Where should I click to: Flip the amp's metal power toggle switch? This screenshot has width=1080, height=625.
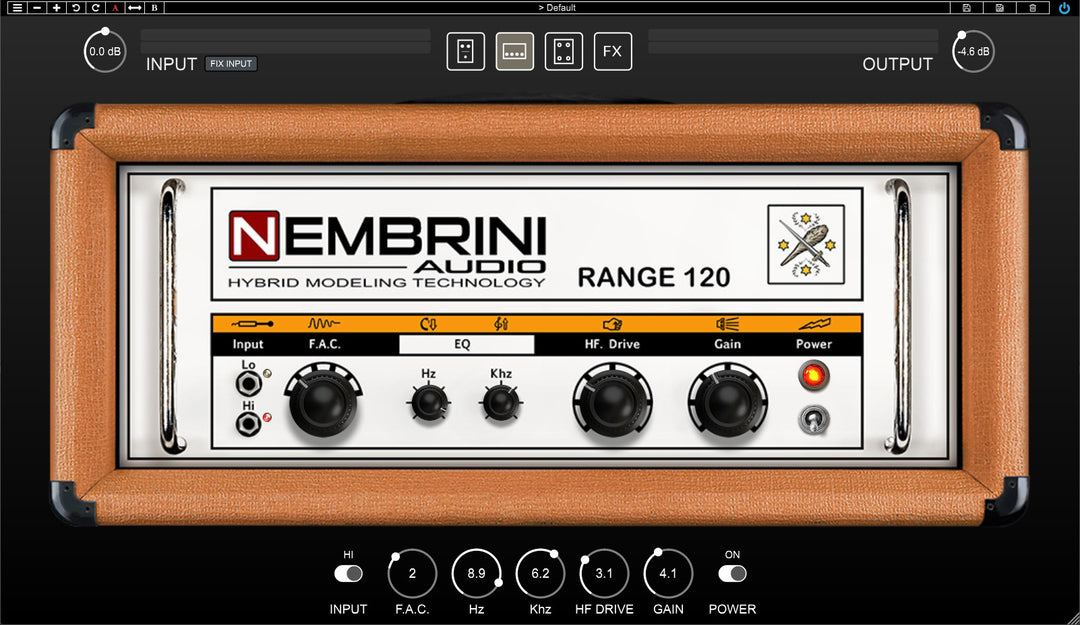click(x=813, y=419)
